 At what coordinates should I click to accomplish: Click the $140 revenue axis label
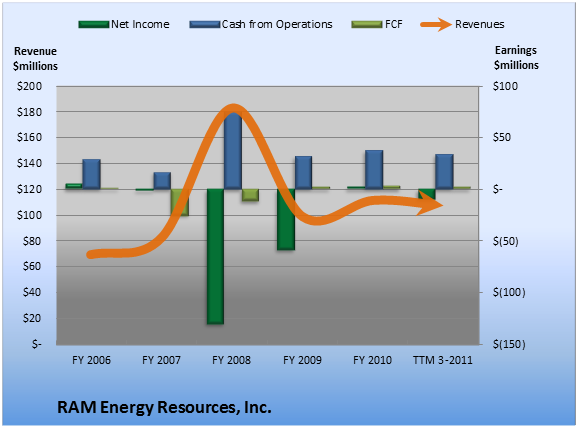(29, 163)
